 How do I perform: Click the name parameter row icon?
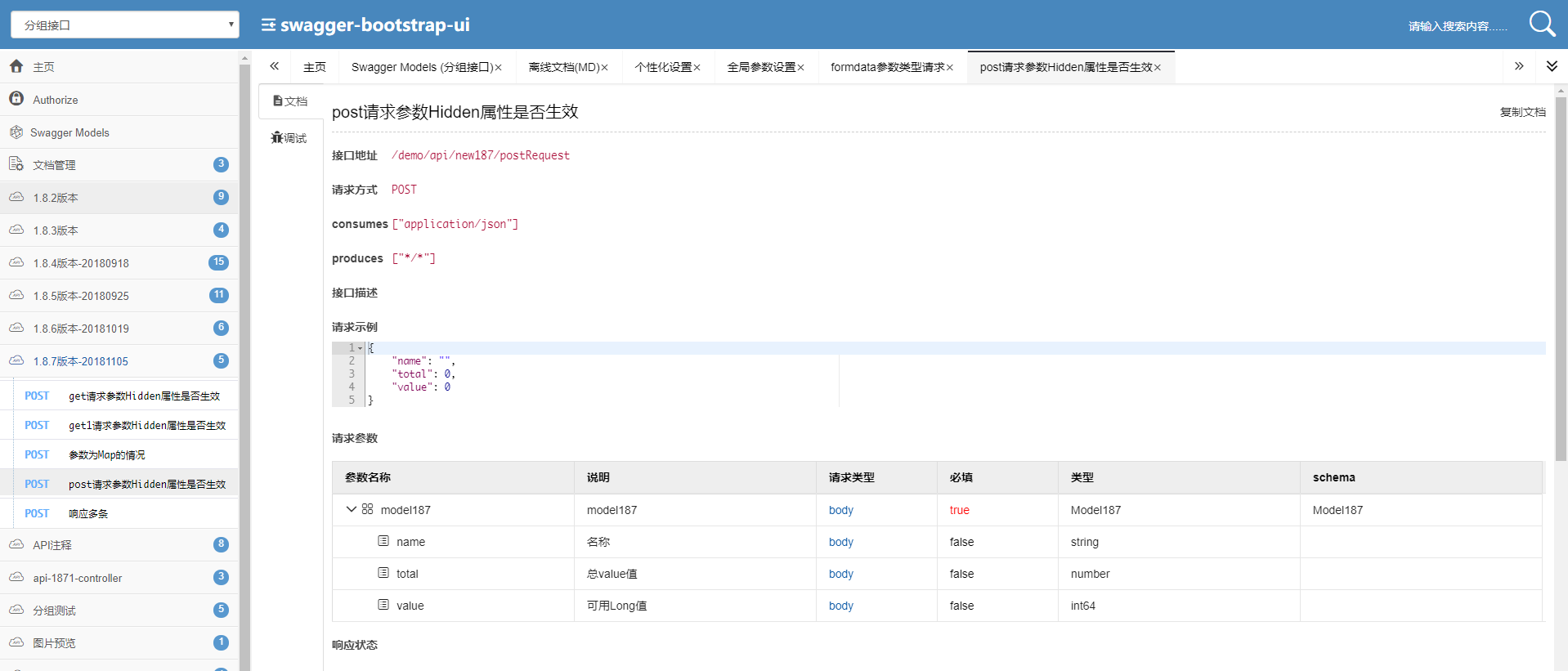coord(383,541)
